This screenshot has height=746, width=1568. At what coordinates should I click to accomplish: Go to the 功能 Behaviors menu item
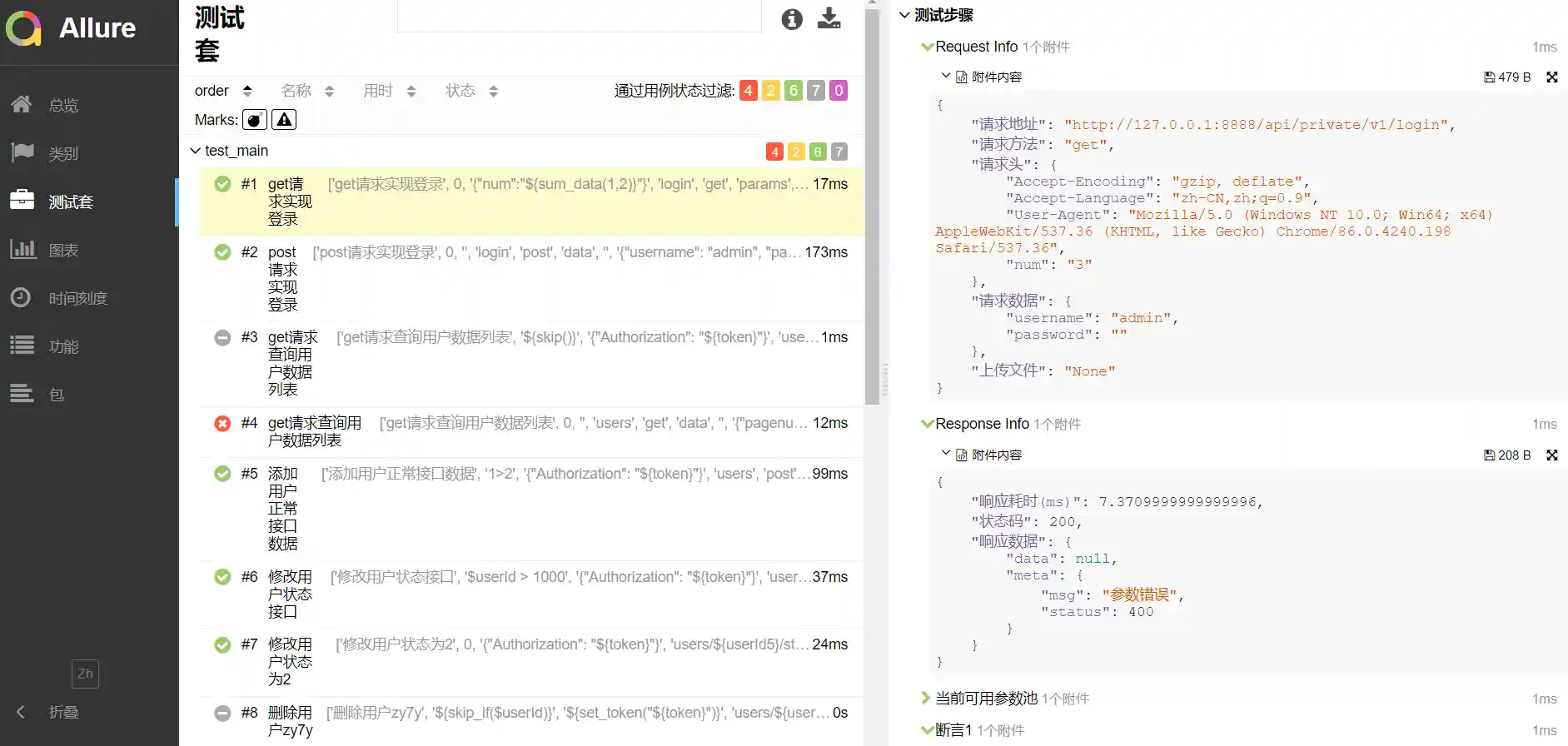point(63,346)
